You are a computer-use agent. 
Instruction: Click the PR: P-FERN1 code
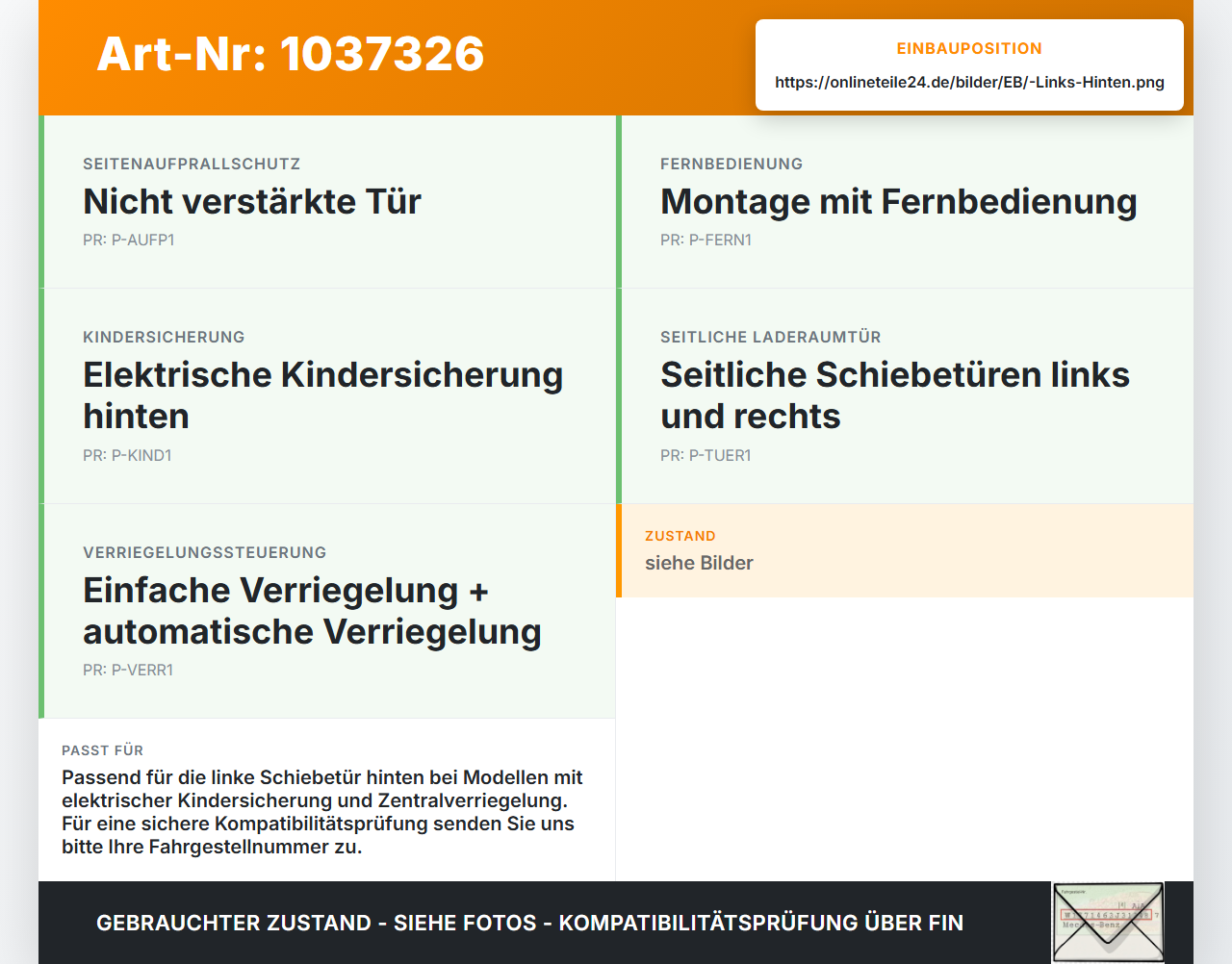tap(706, 241)
